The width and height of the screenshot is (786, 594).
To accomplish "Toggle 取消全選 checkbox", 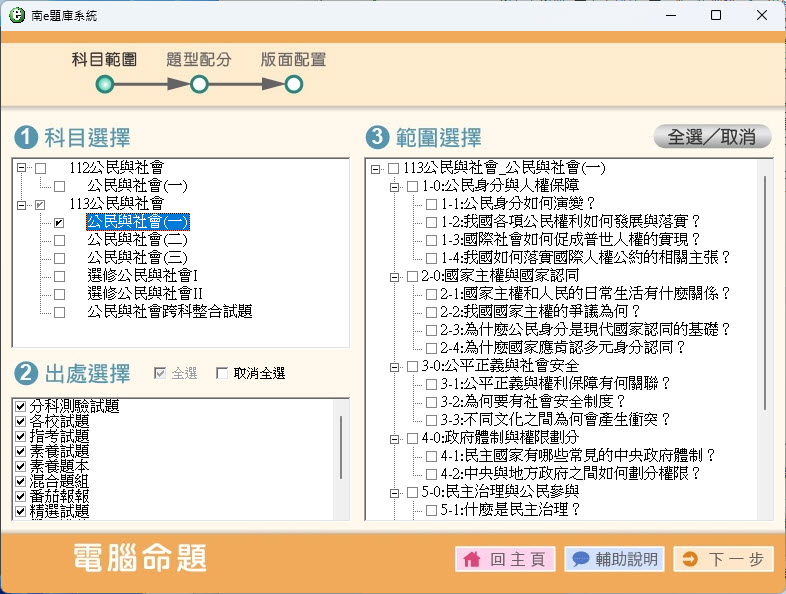I will tap(222, 373).
